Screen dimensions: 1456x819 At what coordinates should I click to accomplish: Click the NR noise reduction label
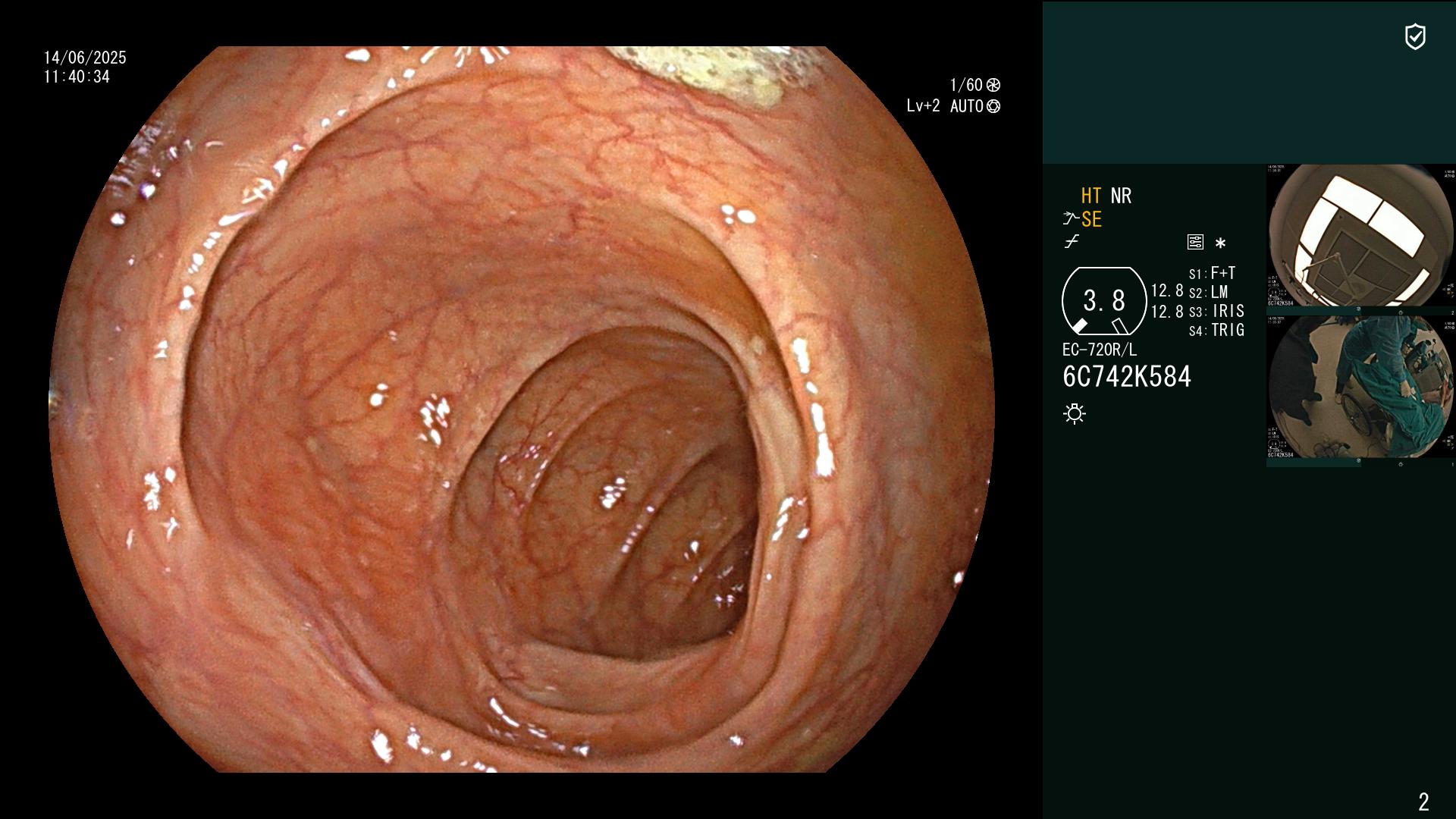[1121, 196]
